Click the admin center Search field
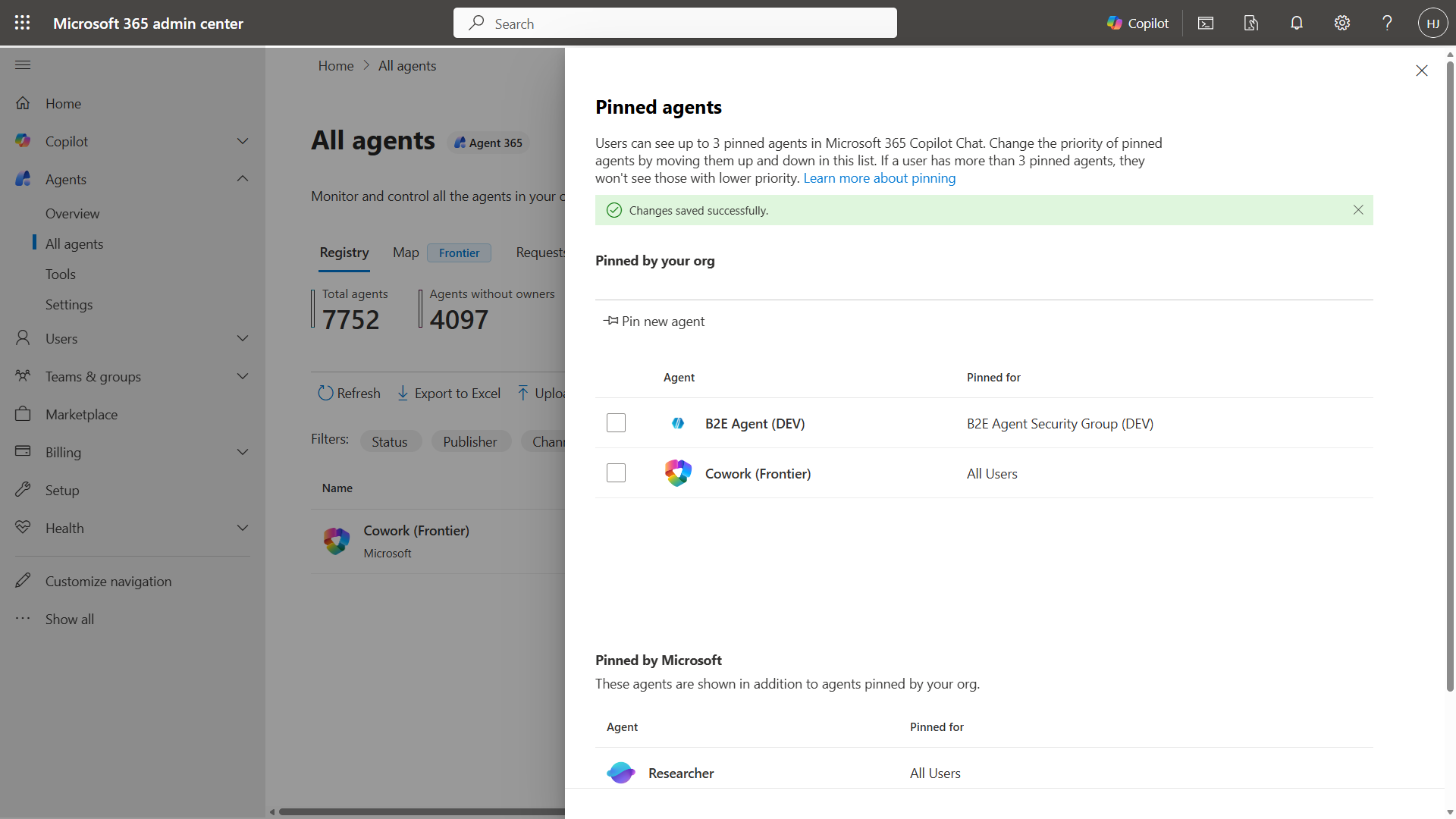Image resolution: width=1456 pixels, height=819 pixels. pos(675,23)
